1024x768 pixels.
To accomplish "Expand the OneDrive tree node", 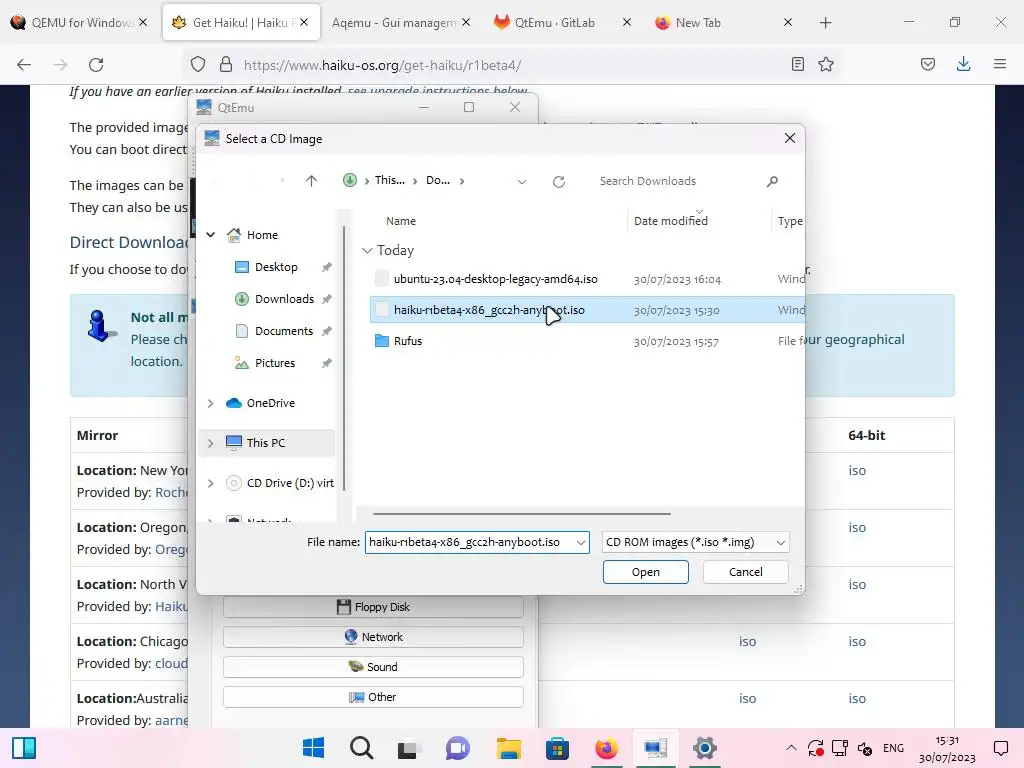I will (210, 404).
